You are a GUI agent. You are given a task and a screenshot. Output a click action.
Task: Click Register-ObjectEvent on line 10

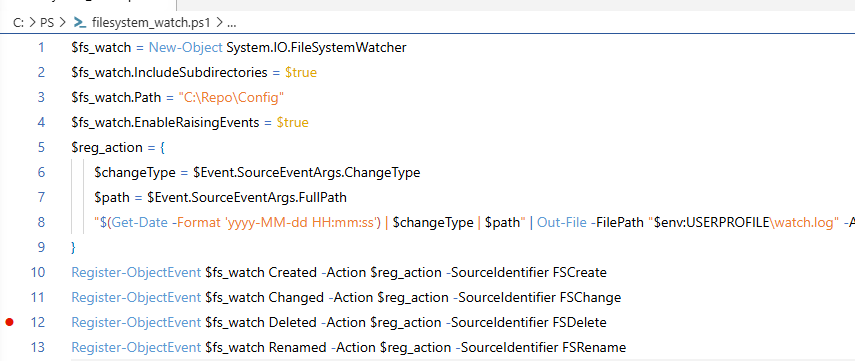coord(136,272)
